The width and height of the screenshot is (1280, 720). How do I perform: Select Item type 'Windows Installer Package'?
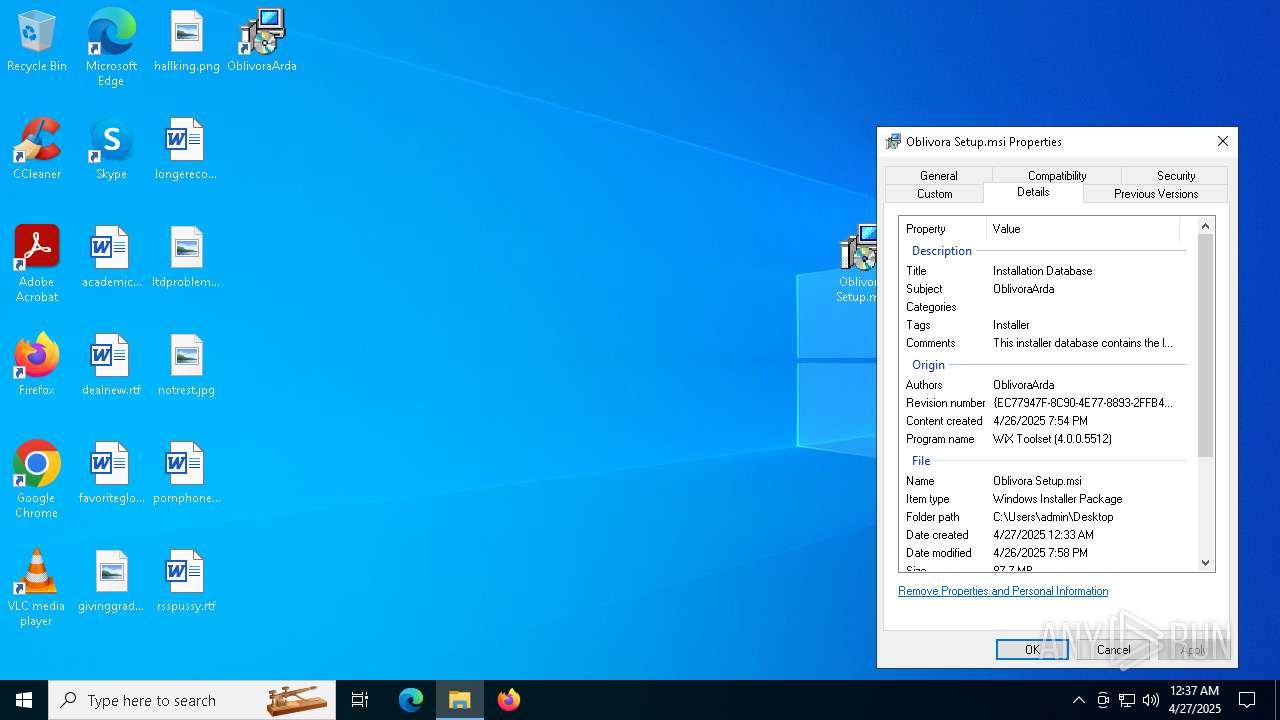[1057, 499]
